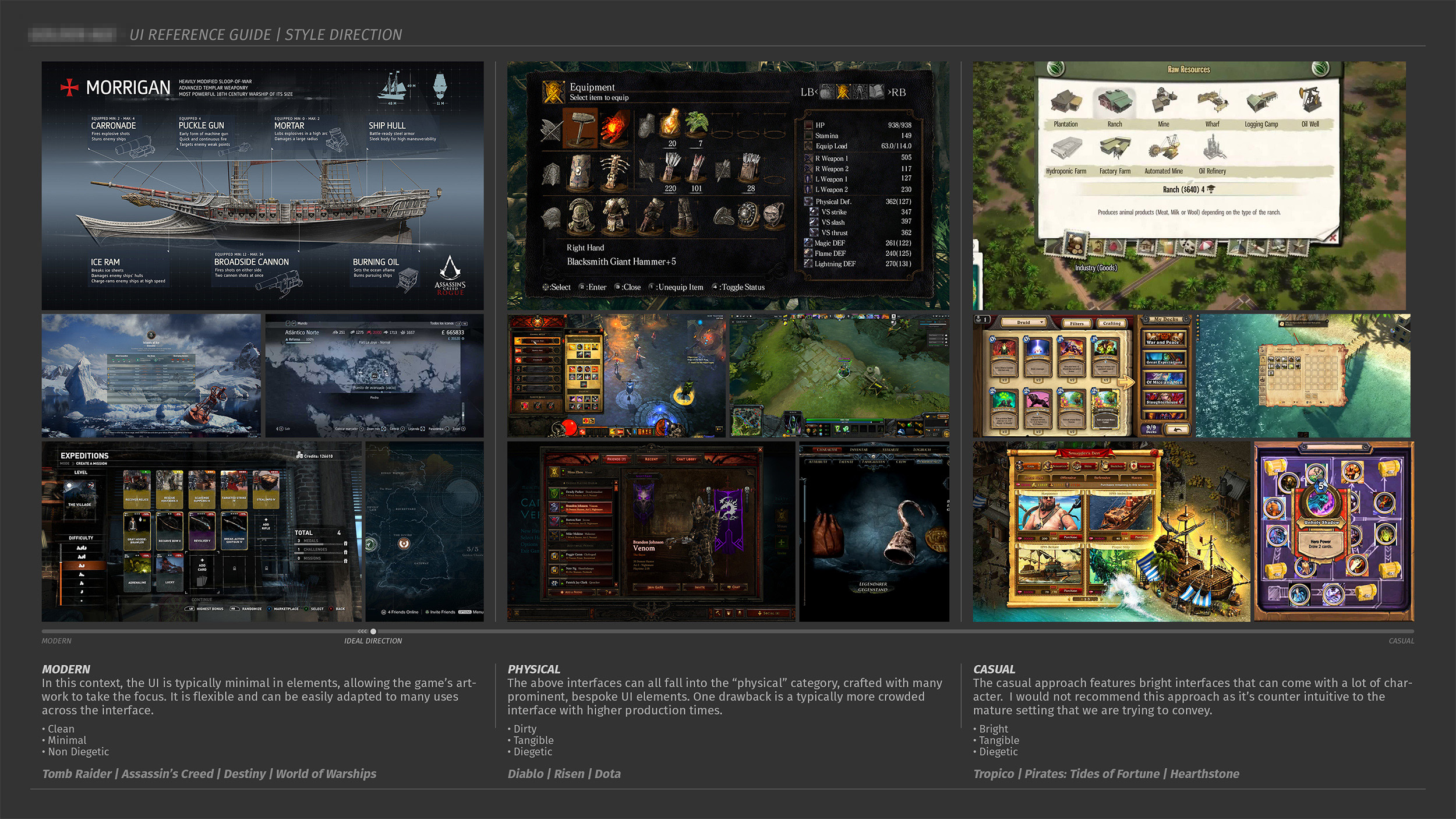Click the Assassin's Creed Rogue logo

click(x=450, y=275)
